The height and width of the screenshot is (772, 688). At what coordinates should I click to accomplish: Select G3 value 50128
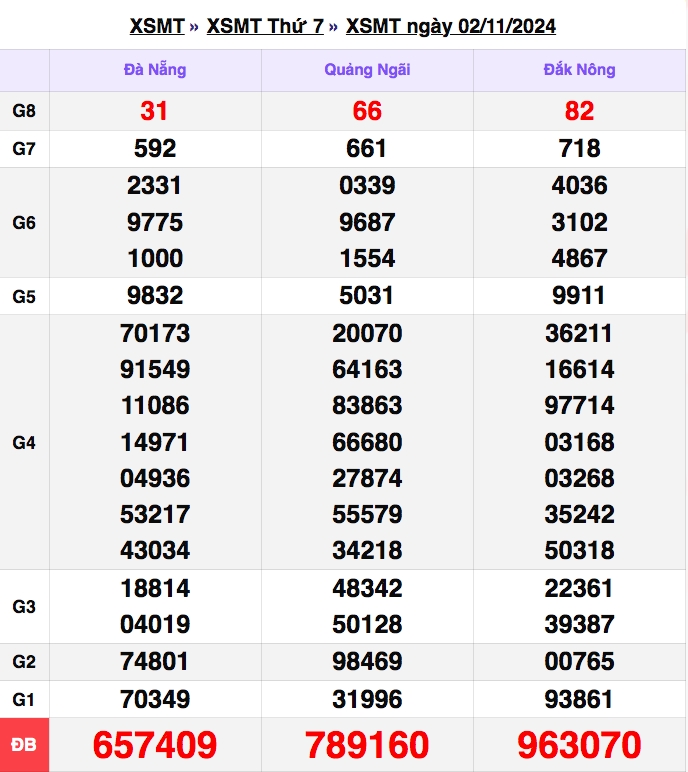click(x=367, y=624)
